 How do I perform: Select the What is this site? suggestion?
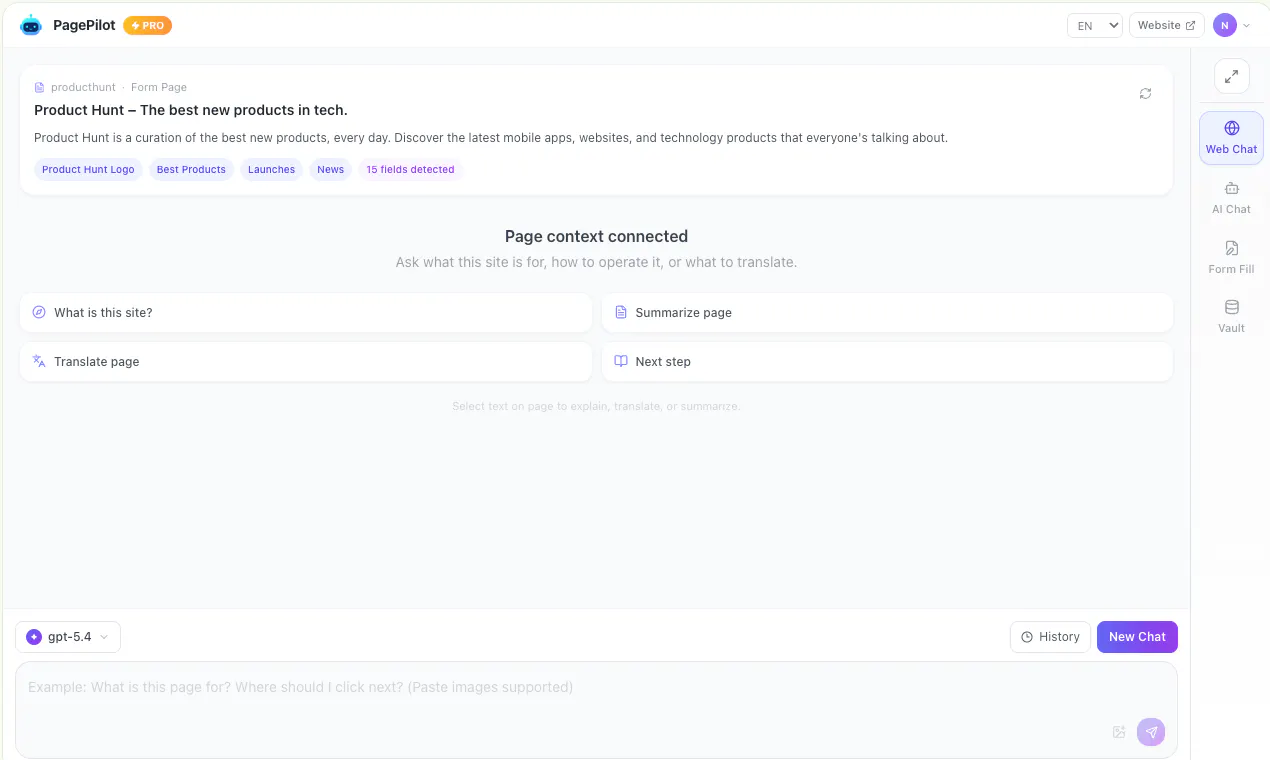[x=306, y=312]
